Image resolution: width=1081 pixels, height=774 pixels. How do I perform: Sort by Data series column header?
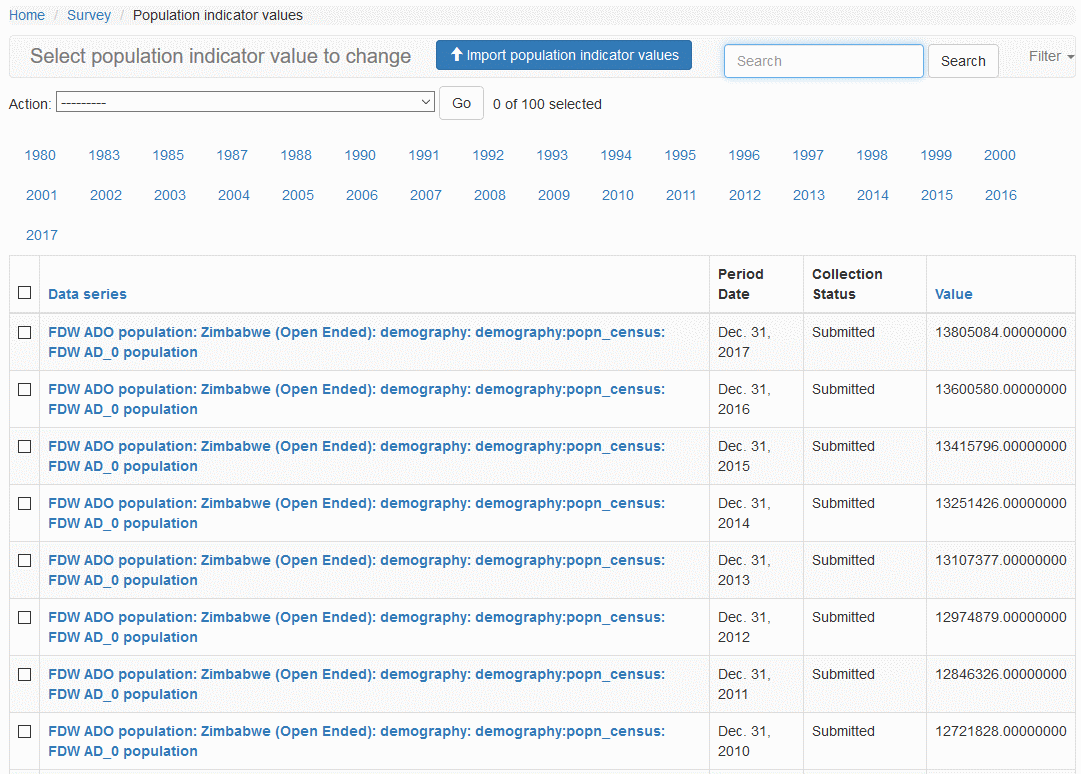coord(88,294)
